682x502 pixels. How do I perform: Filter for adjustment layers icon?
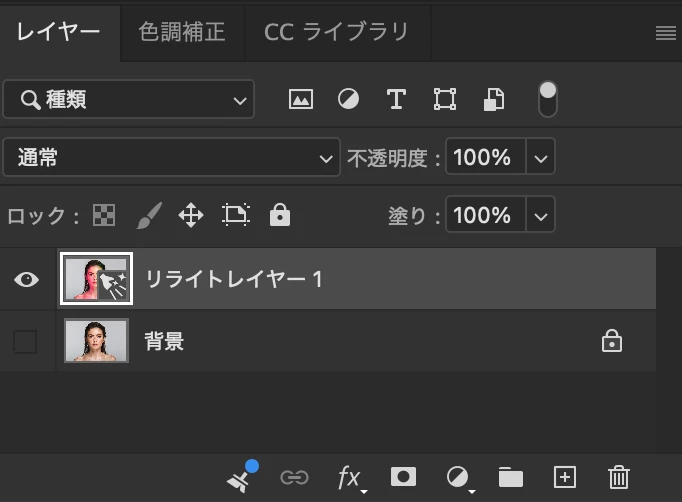point(348,99)
